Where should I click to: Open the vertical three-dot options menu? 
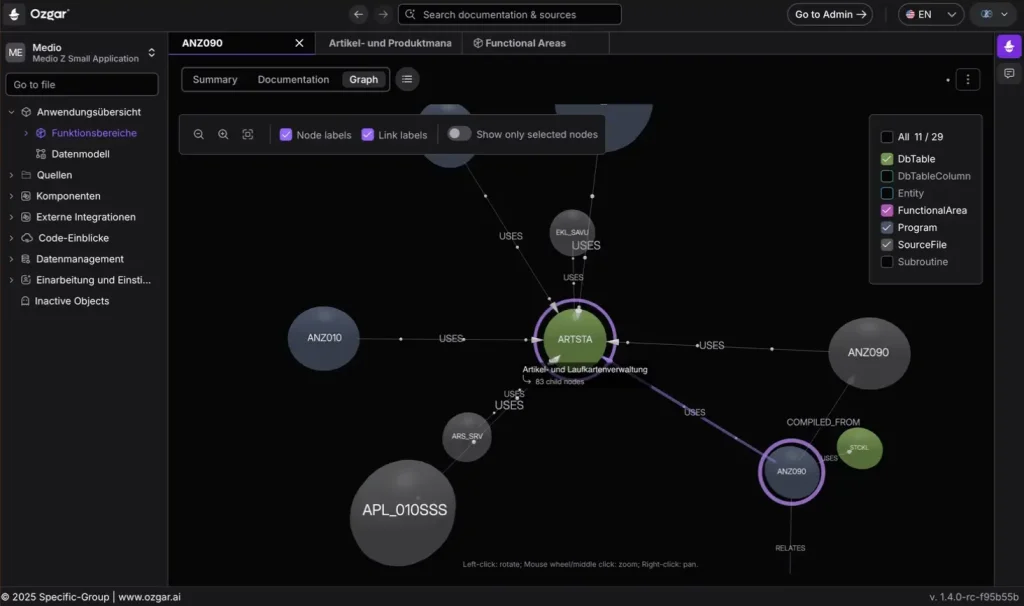(967, 80)
